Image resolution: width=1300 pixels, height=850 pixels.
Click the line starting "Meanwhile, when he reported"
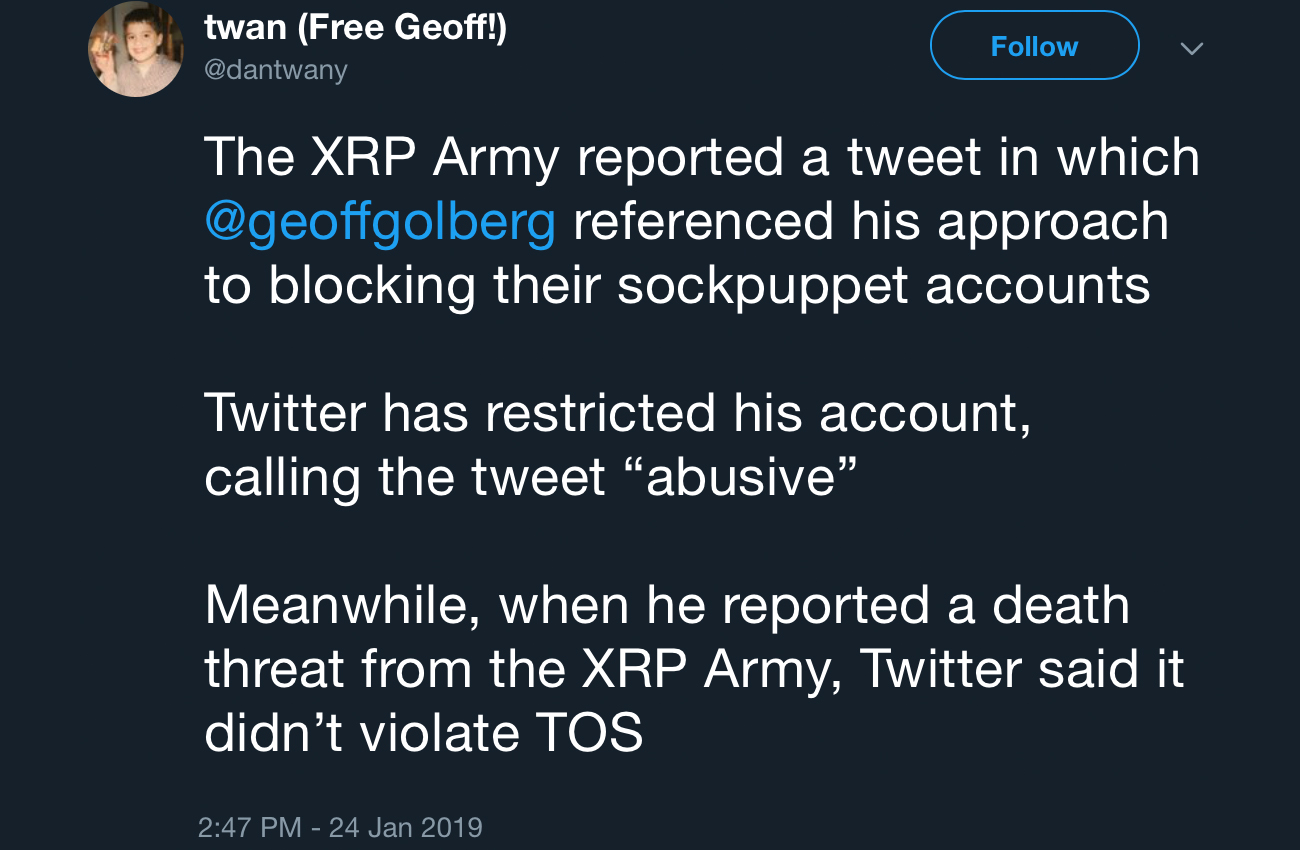[667, 606]
